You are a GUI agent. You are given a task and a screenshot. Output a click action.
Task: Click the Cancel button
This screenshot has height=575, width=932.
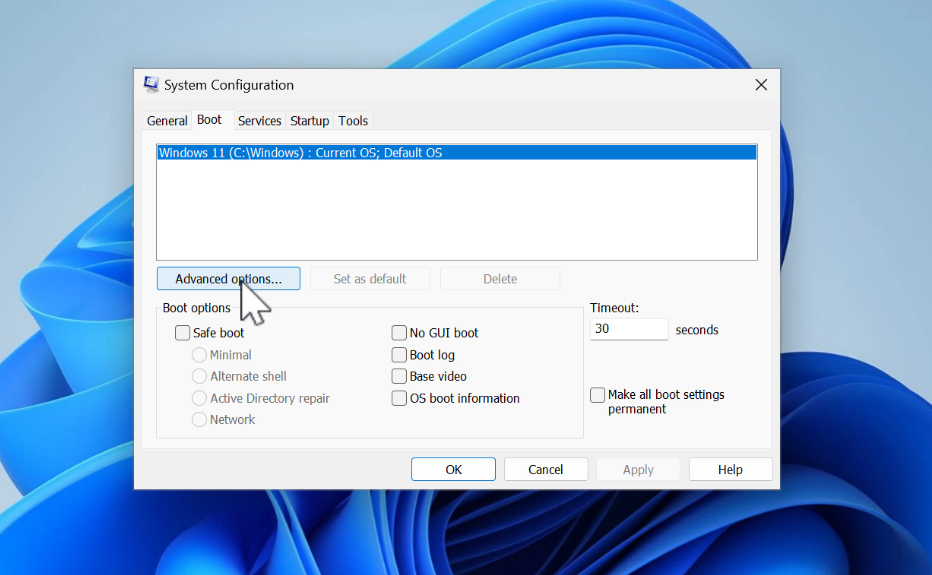click(546, 469)
